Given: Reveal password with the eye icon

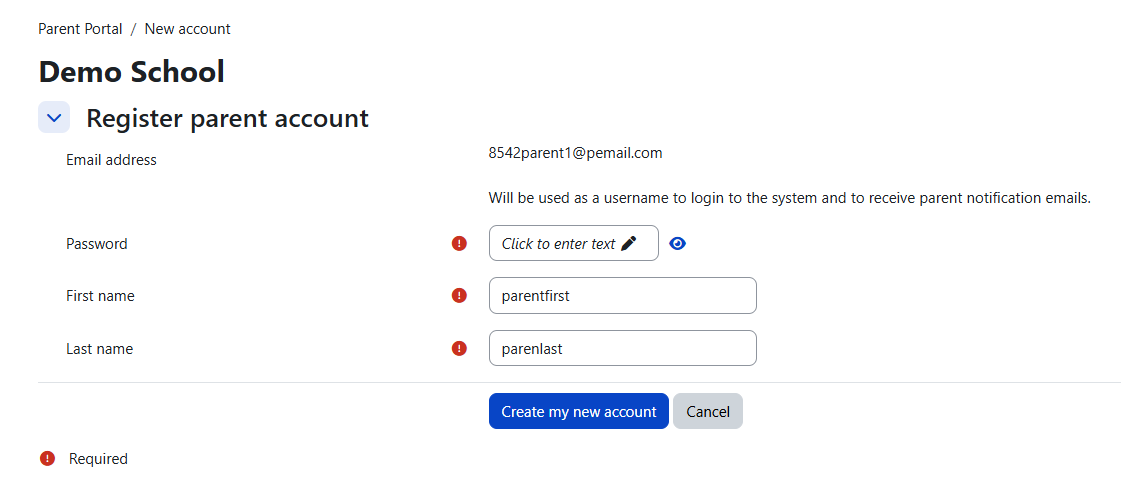Looking at the screenshot, I should point(677,244).
